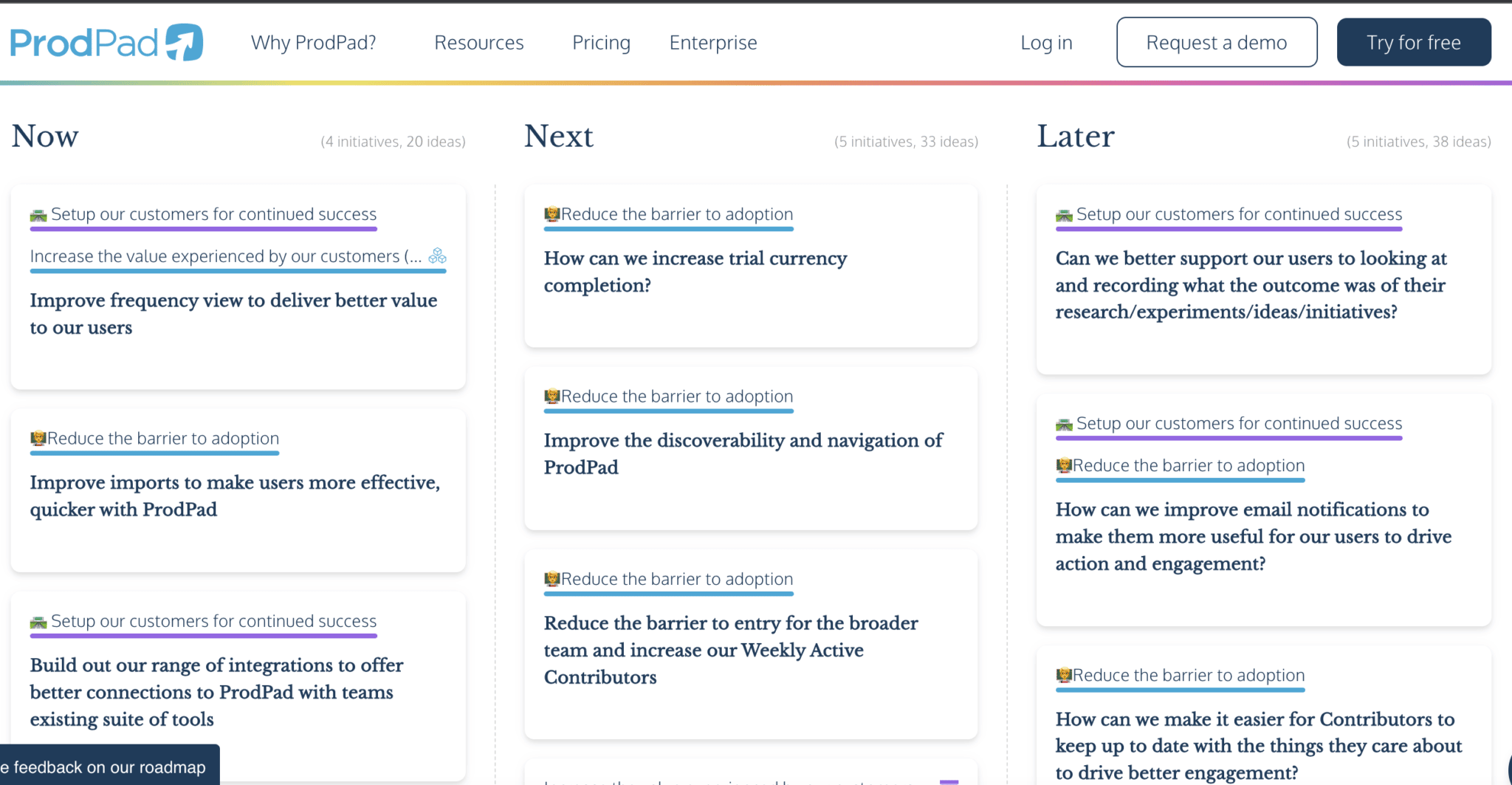Expand the initiative count next to the Next column
Viewport: 1512px width, 785px height.
906,141
